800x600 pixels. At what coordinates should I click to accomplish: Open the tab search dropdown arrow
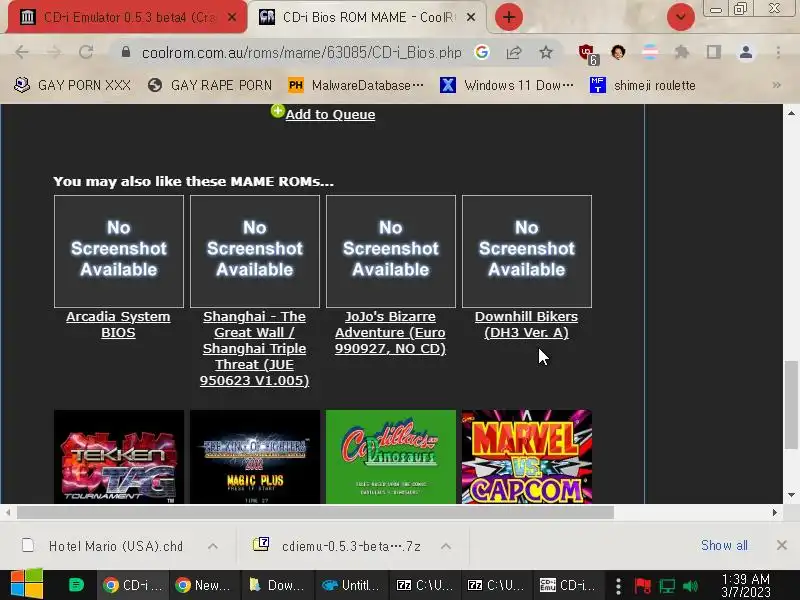[681, 17]
